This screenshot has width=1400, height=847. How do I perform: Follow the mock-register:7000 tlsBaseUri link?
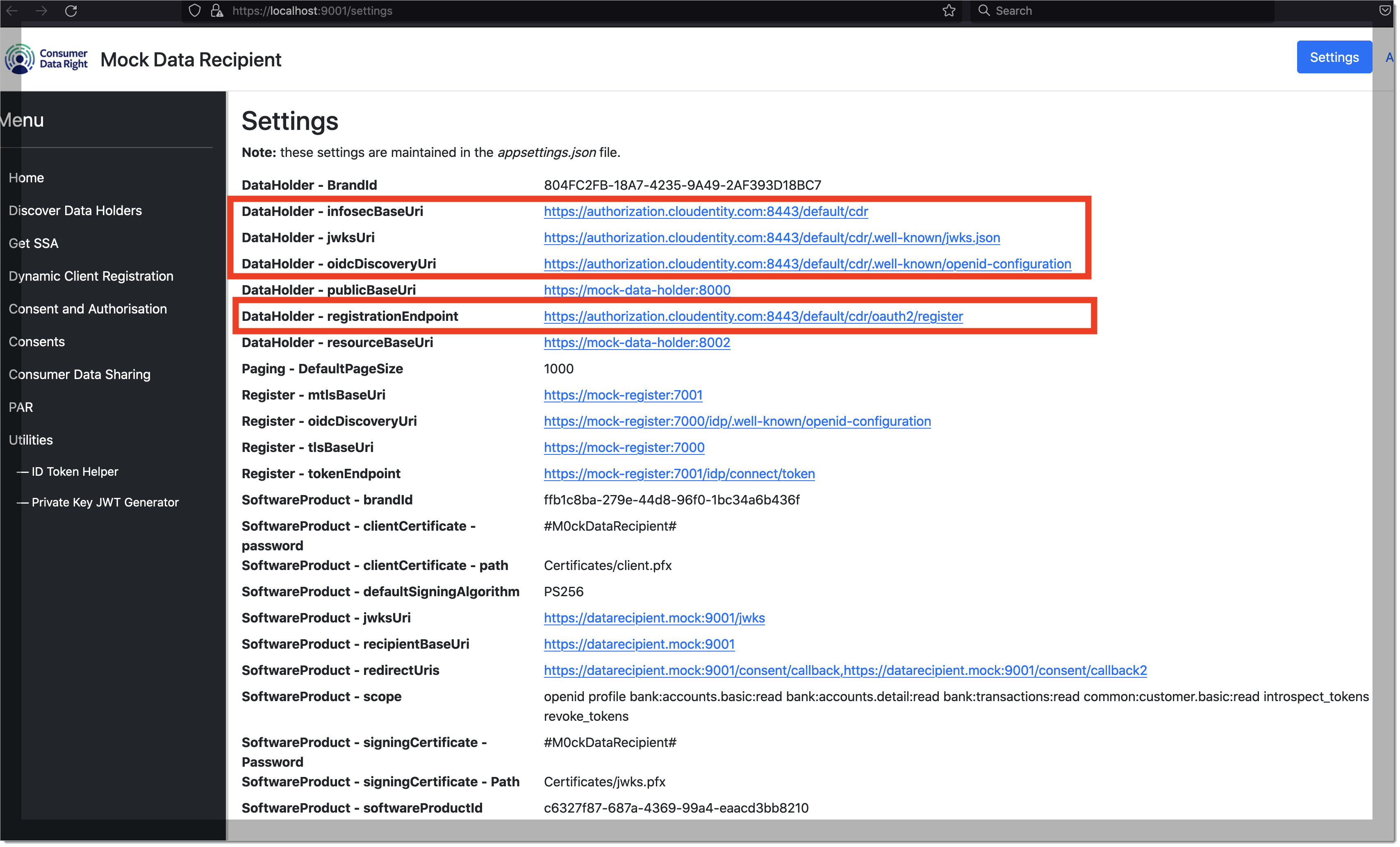[624, 447]
